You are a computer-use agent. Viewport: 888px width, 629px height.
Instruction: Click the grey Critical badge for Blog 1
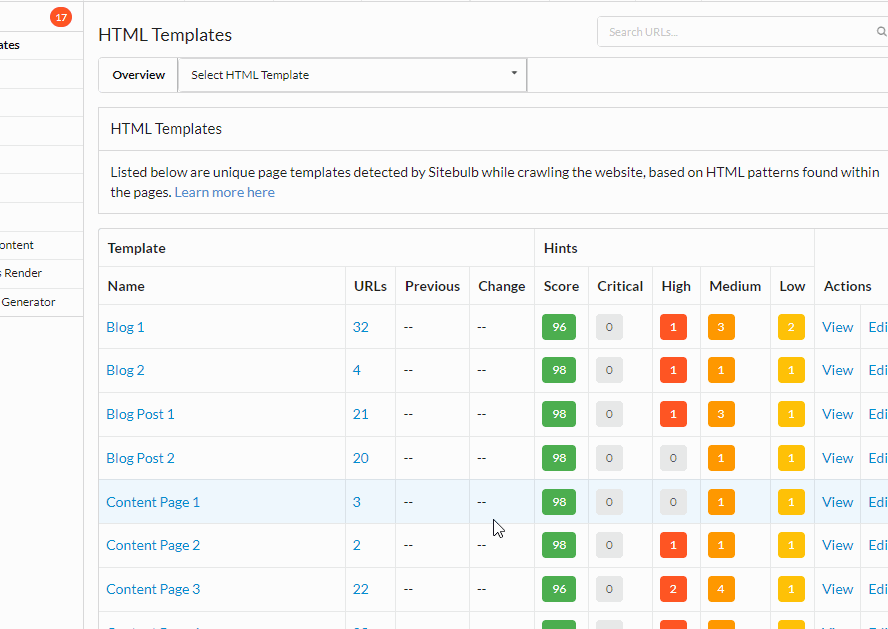[609, 327]
